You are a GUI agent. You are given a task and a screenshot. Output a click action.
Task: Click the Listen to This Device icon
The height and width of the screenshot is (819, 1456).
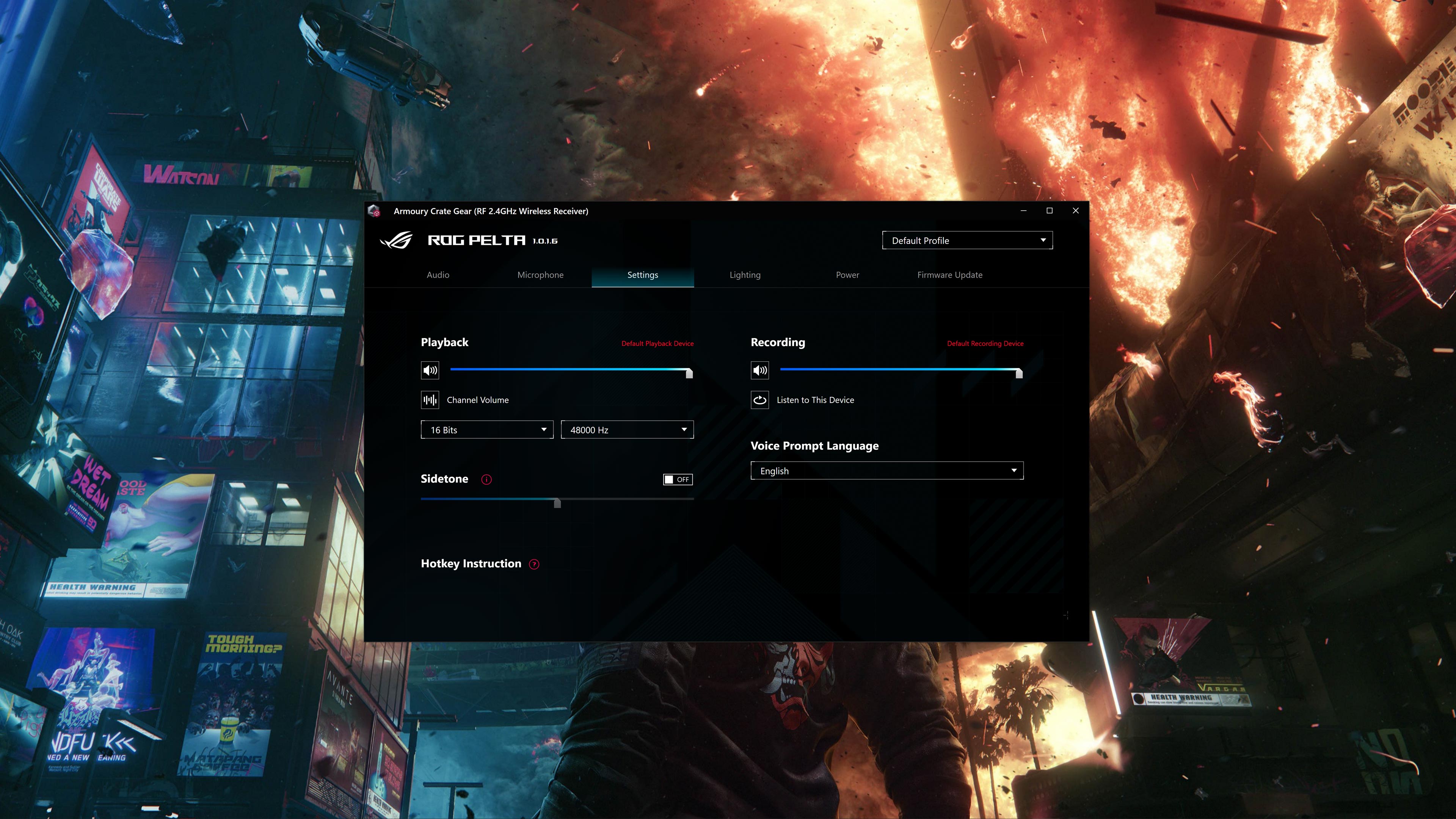click(760, 399)
